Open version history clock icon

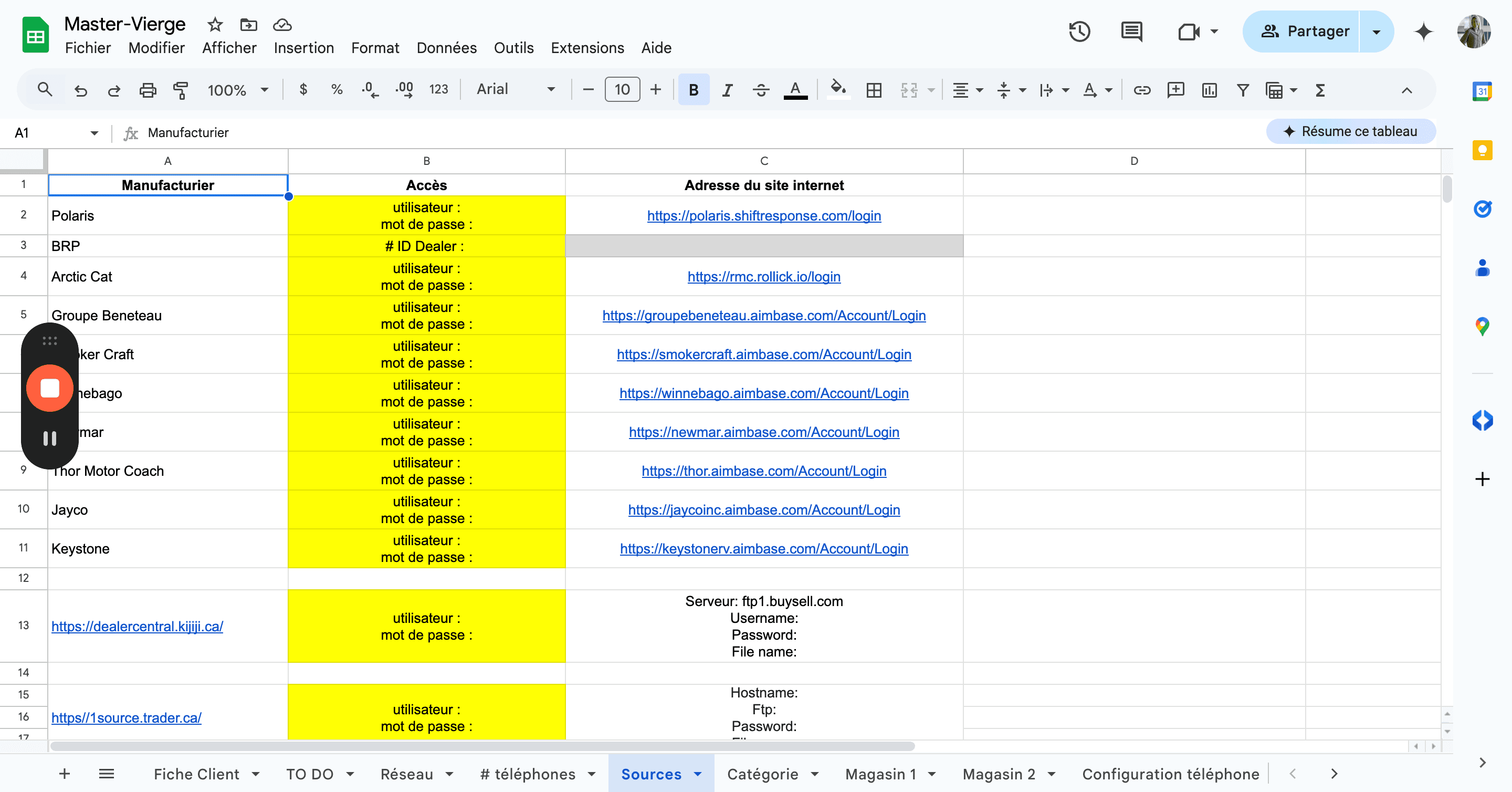pyautogui.click(x=1079, y=31)
